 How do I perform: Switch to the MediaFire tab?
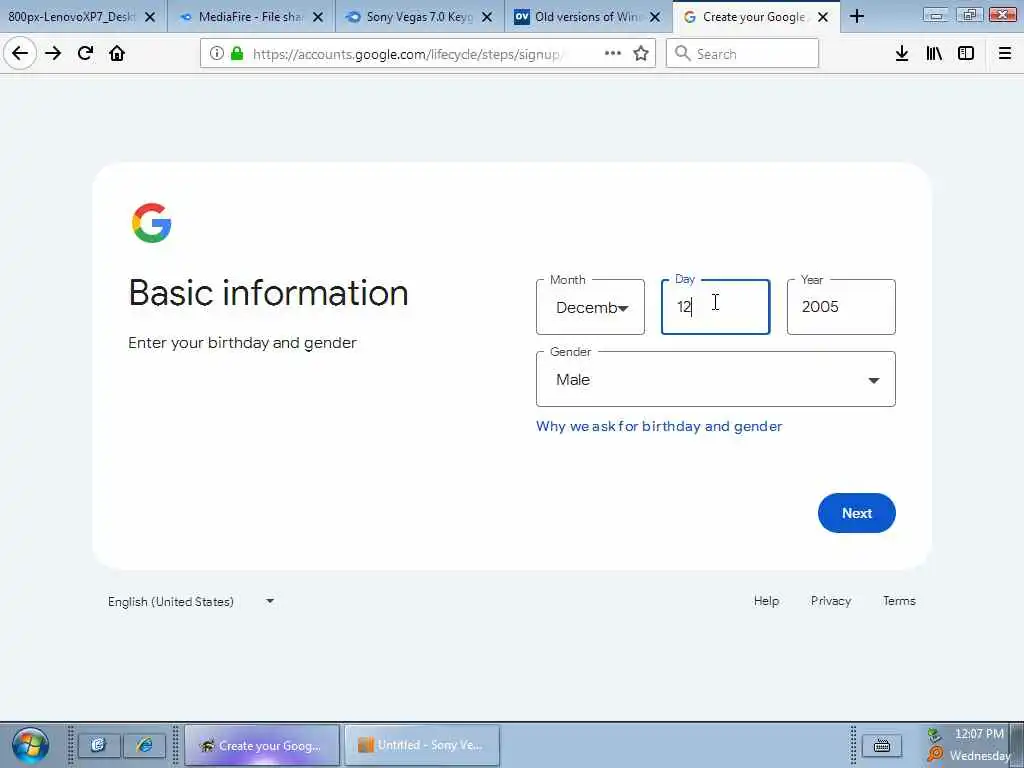coord(251,17)
